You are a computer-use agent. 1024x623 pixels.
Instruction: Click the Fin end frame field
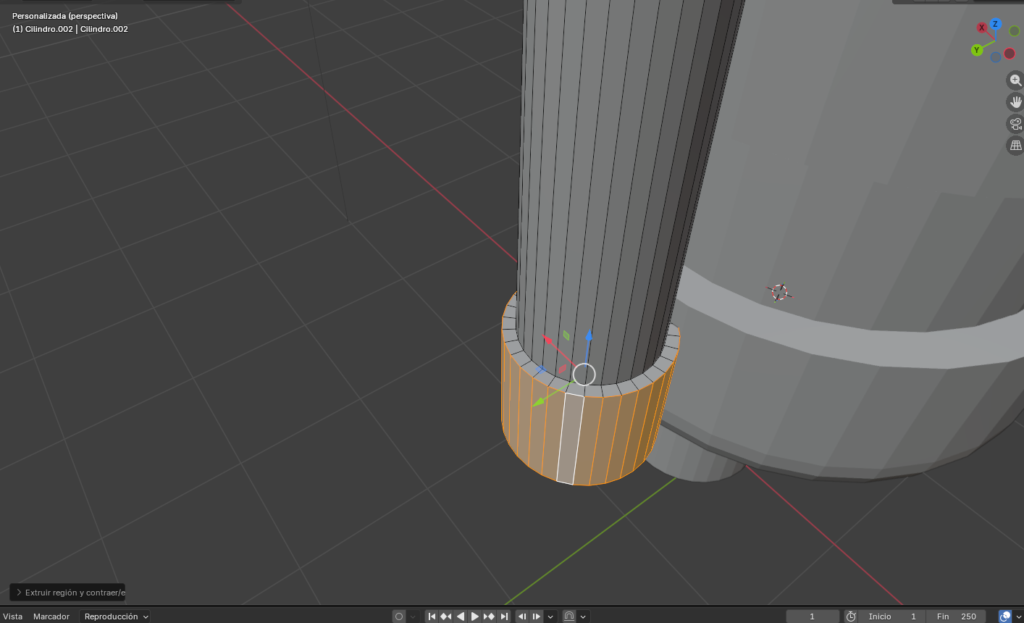(x=957, y=616)
